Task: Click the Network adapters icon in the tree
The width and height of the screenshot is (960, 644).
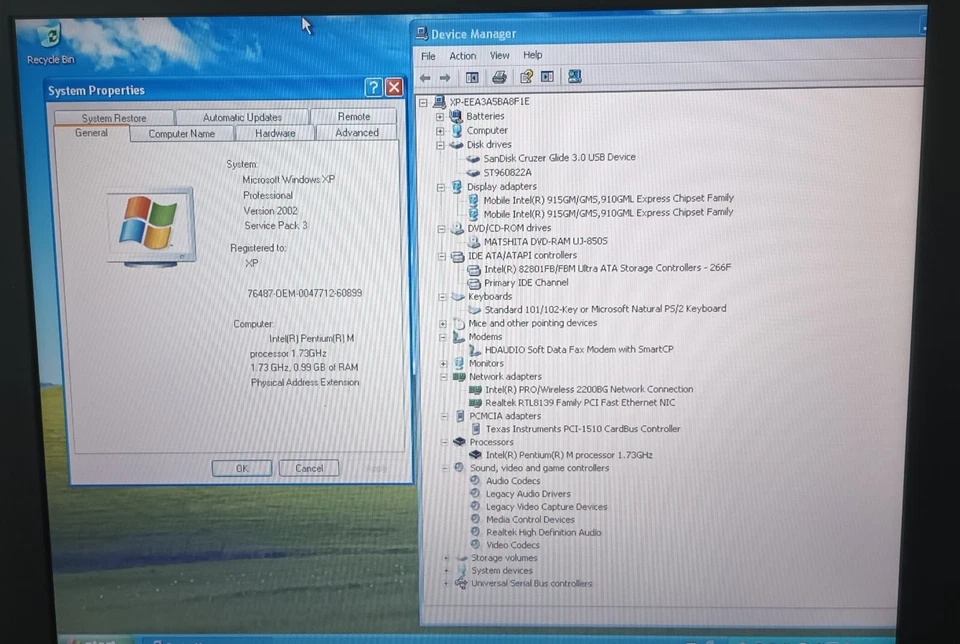Action: pos(456,376)
